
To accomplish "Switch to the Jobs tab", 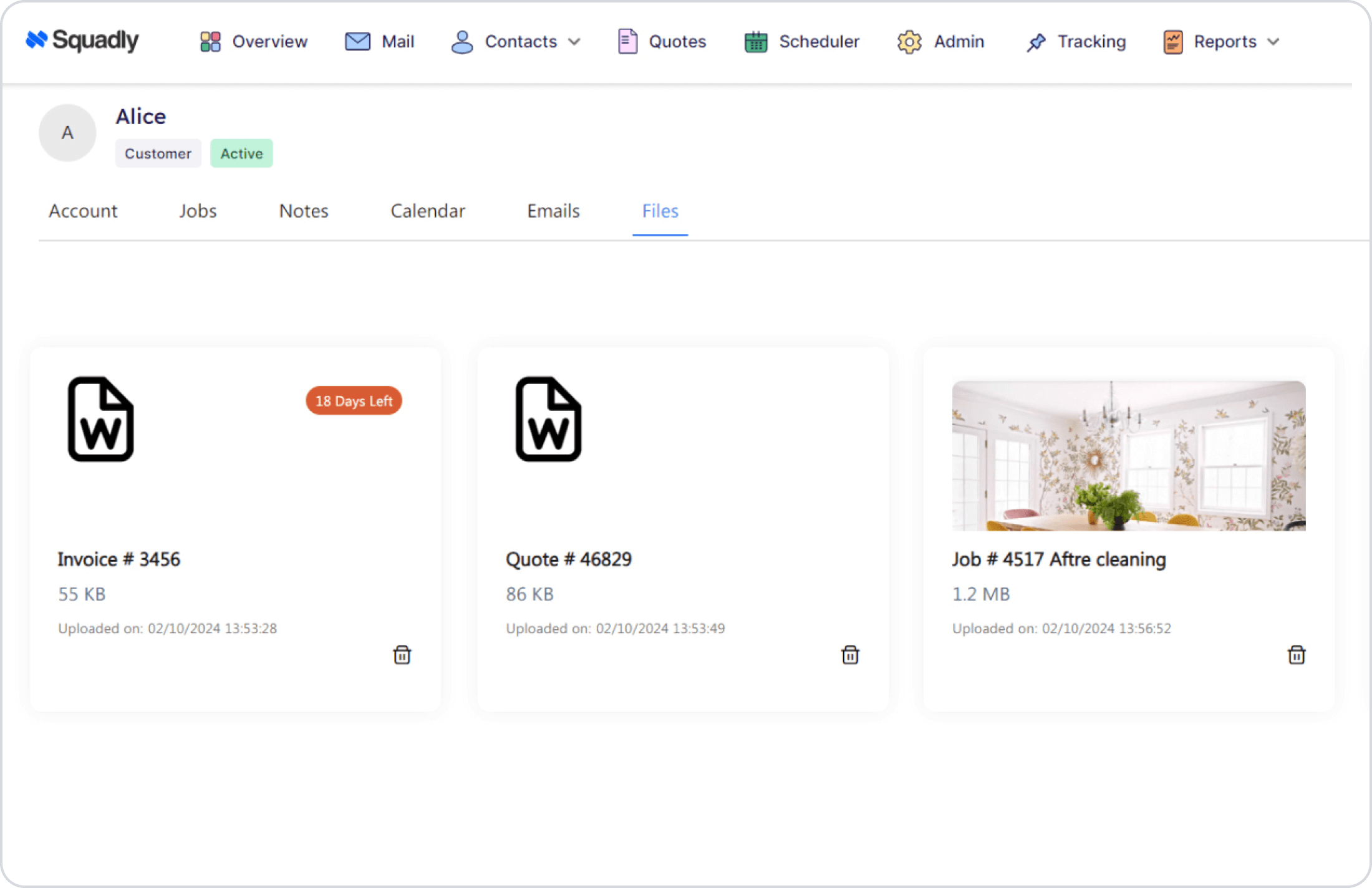I will [x=198, y=211].
